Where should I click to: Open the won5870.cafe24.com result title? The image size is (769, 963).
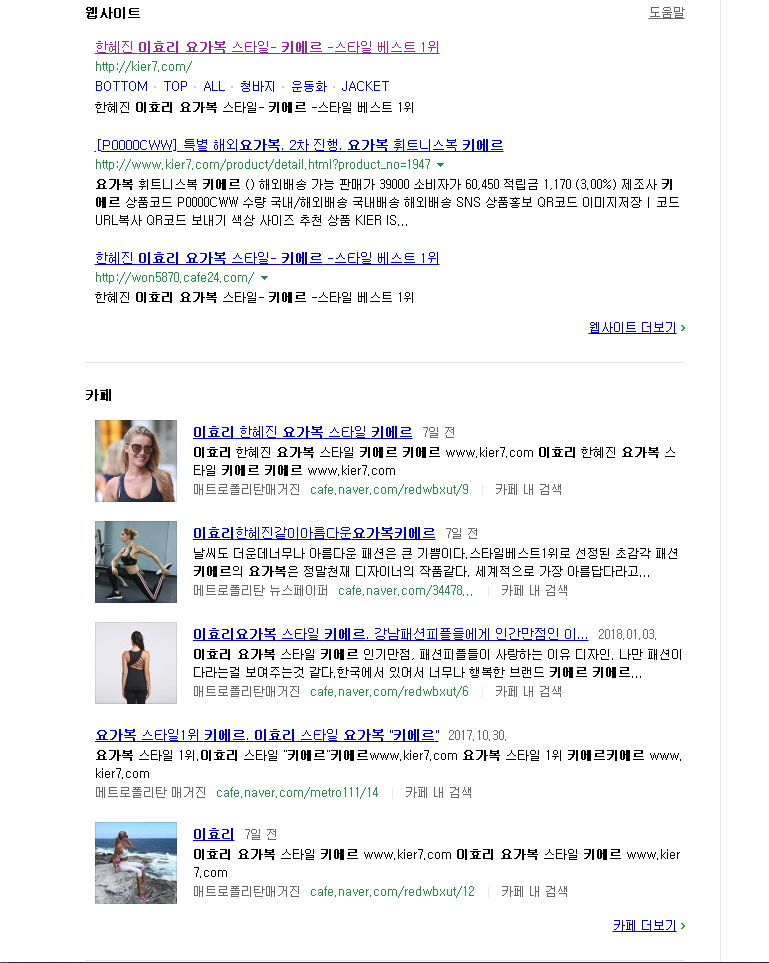267,258
